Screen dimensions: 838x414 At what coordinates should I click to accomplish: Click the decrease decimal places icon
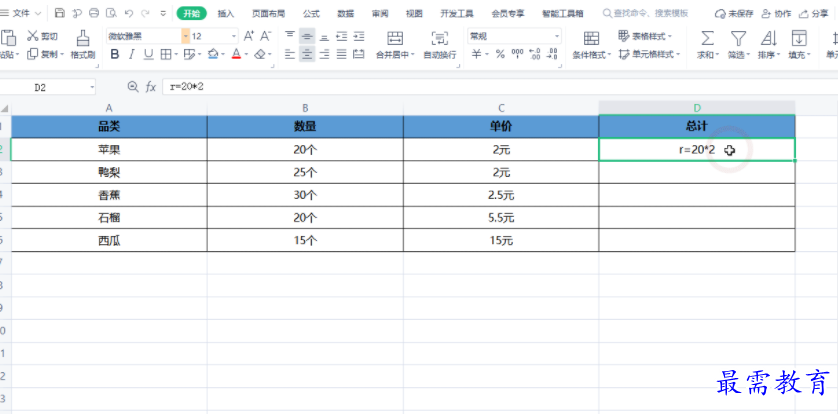[553, 54]
